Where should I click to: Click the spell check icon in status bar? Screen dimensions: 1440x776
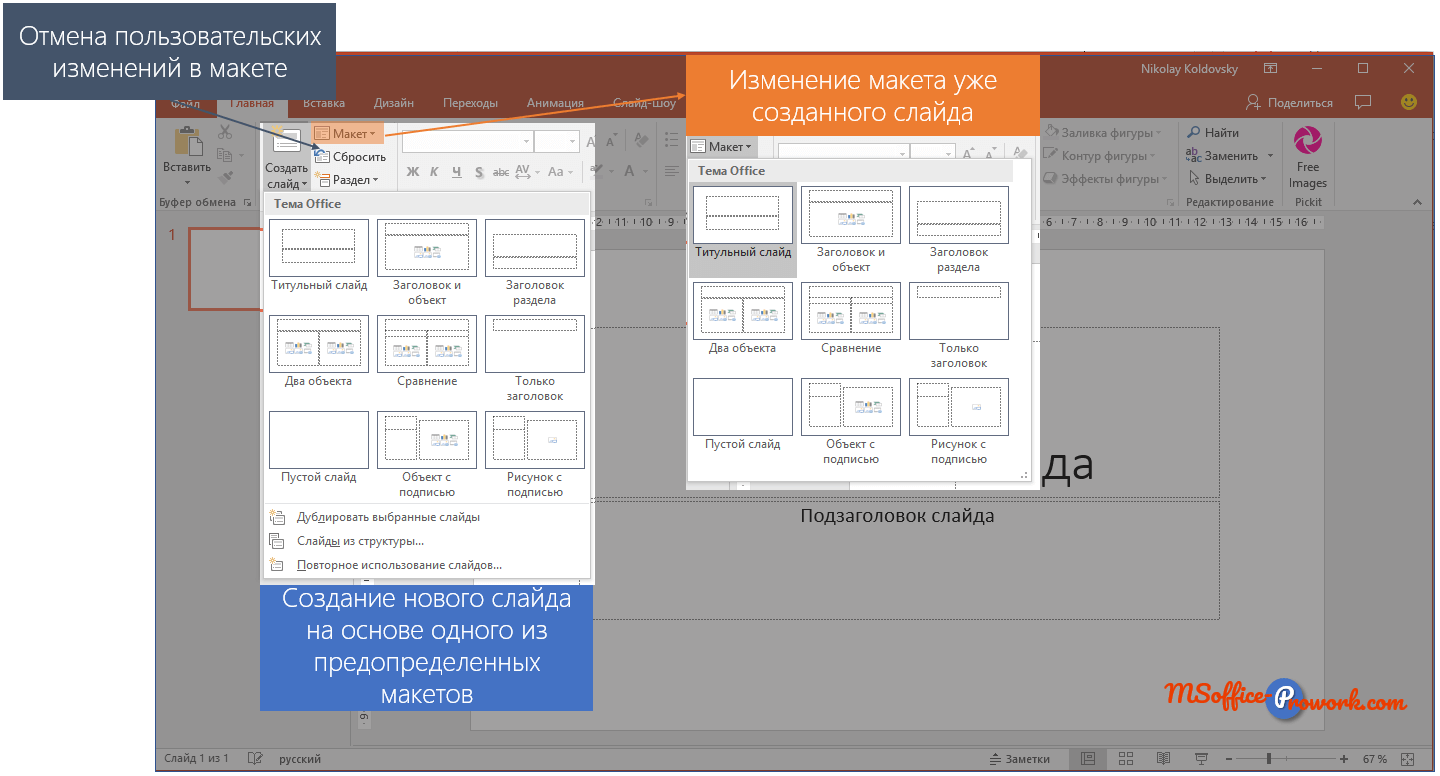point(255,759)
